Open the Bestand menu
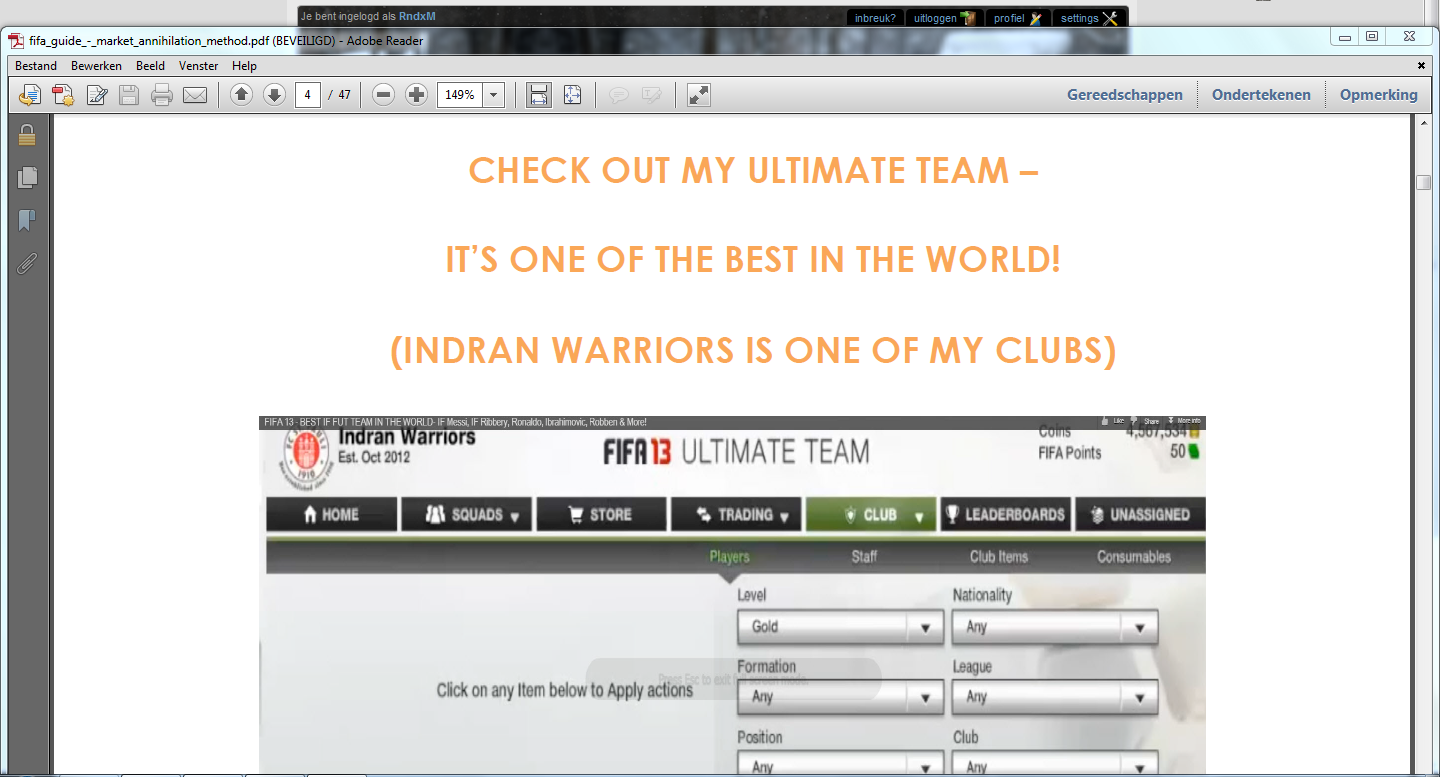Screen dimensions: 1440x777 [x=36, y=66]
